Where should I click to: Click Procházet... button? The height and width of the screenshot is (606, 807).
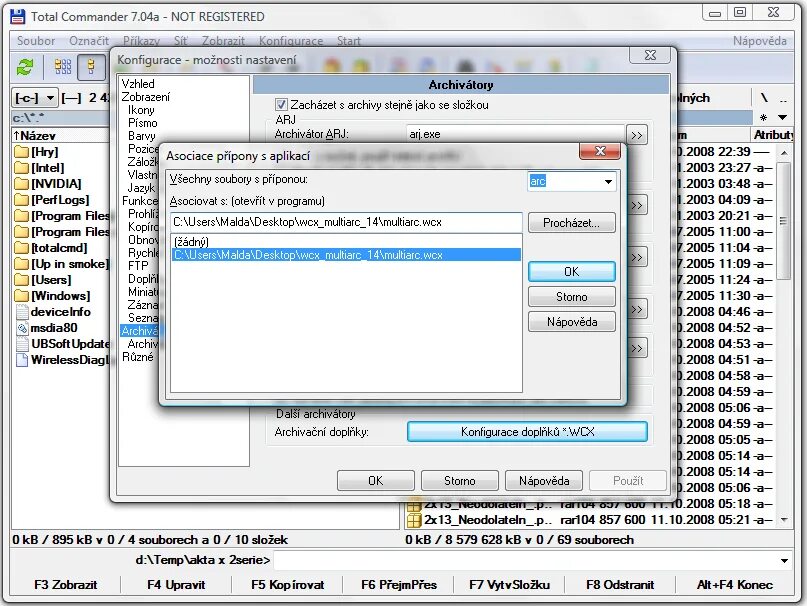pyautogui.click(x=571, y=223)
